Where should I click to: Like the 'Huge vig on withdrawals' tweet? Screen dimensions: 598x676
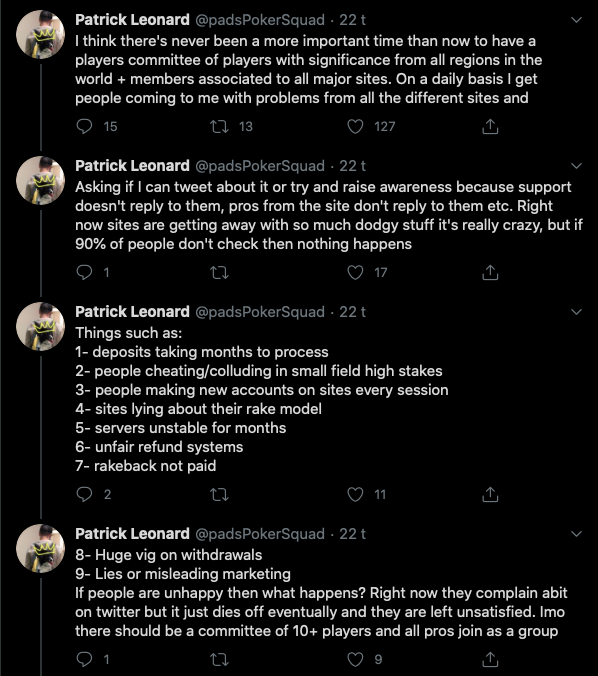coord(355,659)
